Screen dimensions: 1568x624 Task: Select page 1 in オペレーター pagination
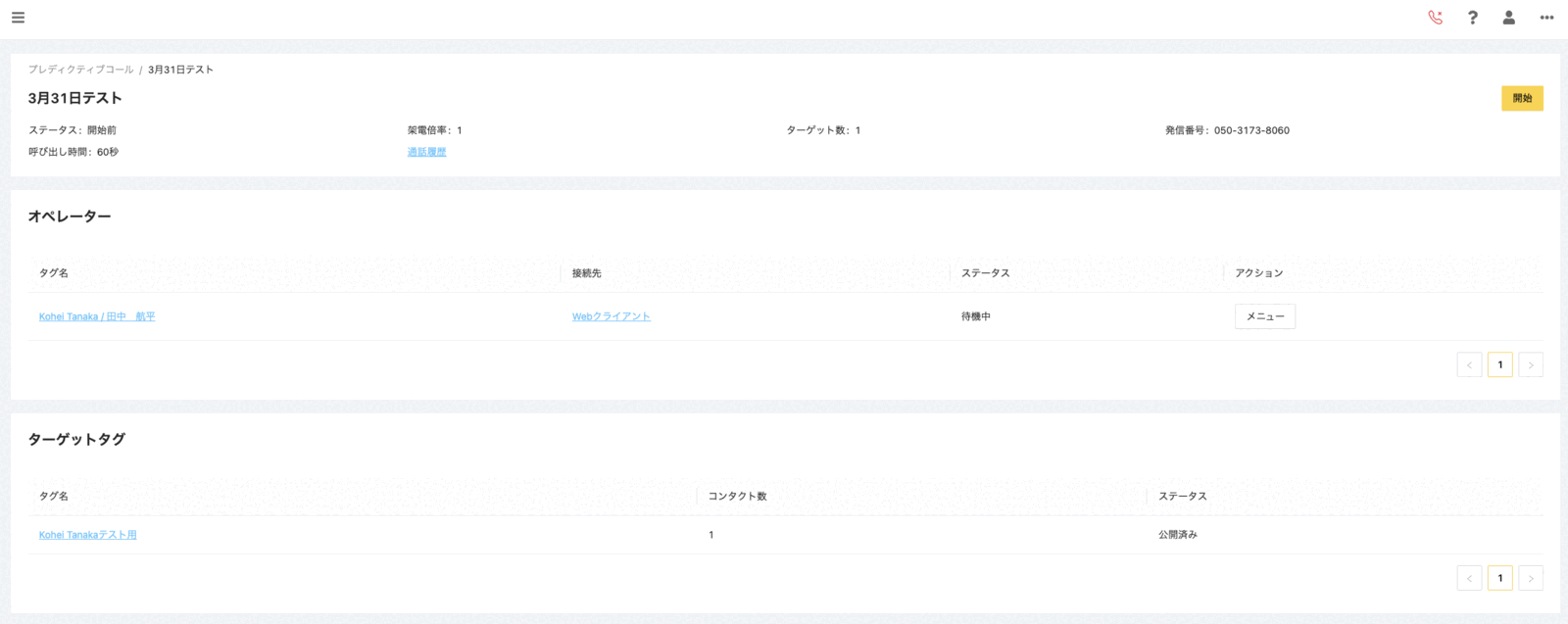1500,364
